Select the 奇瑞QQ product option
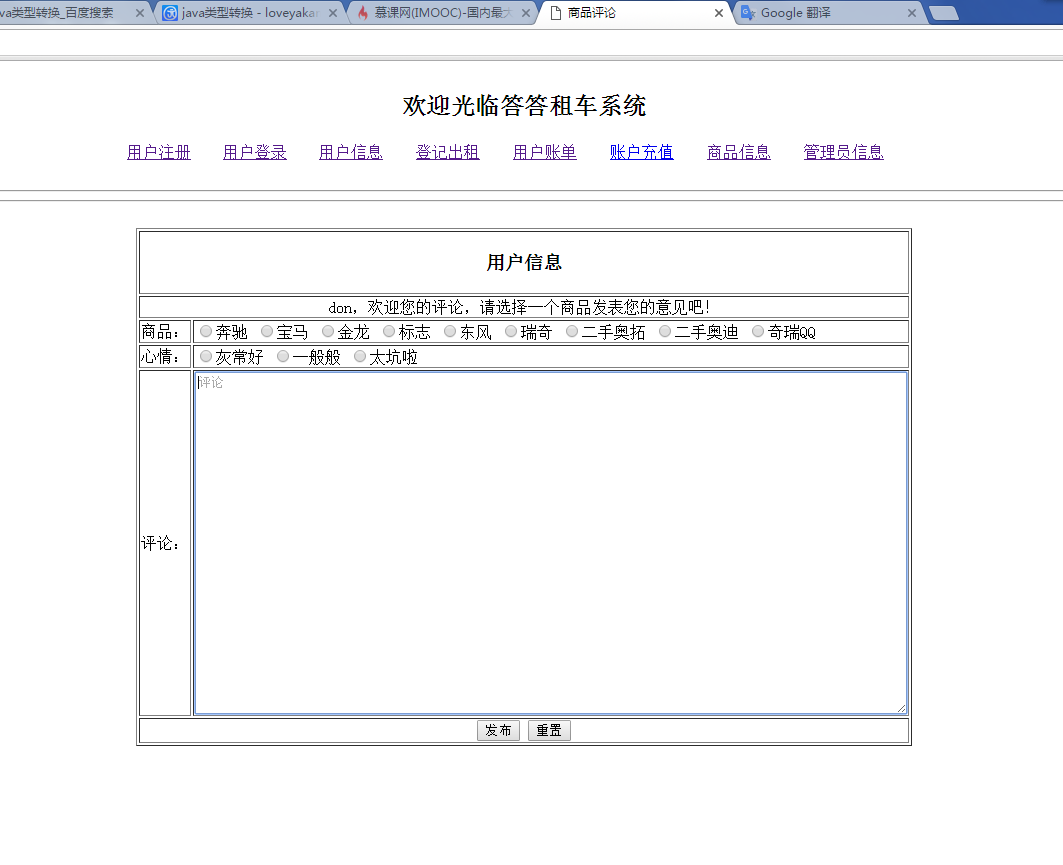This screenshot has width=1063, height=865. click(x=757, y=331)
